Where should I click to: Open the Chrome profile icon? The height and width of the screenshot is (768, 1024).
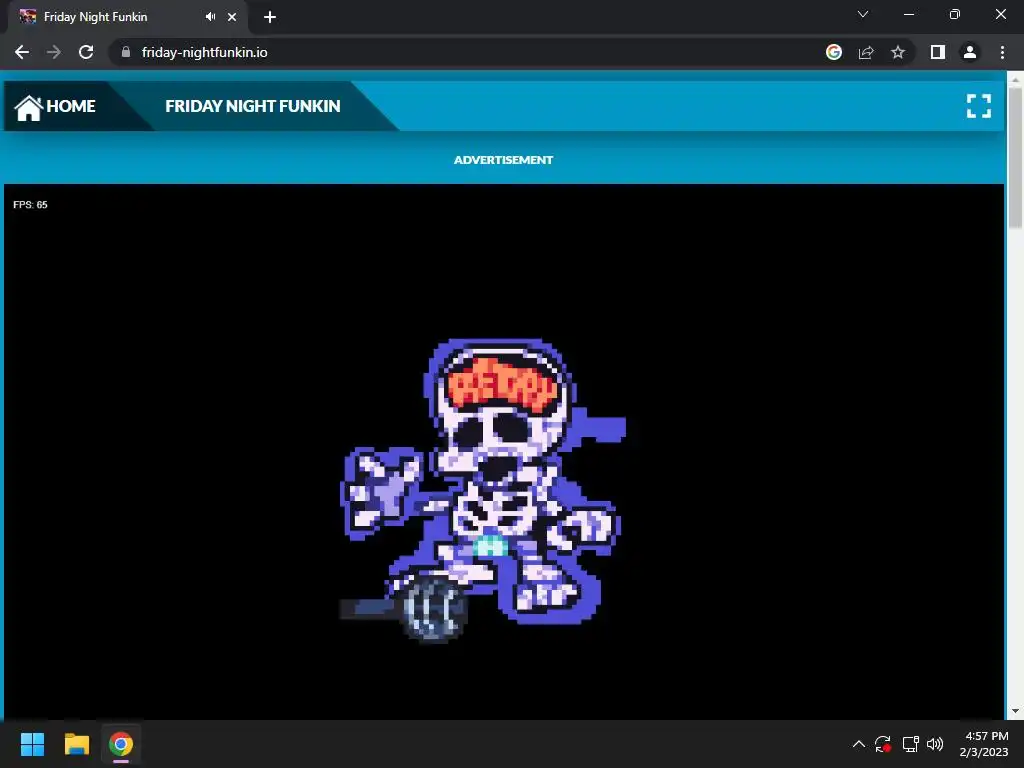point(970,52)
